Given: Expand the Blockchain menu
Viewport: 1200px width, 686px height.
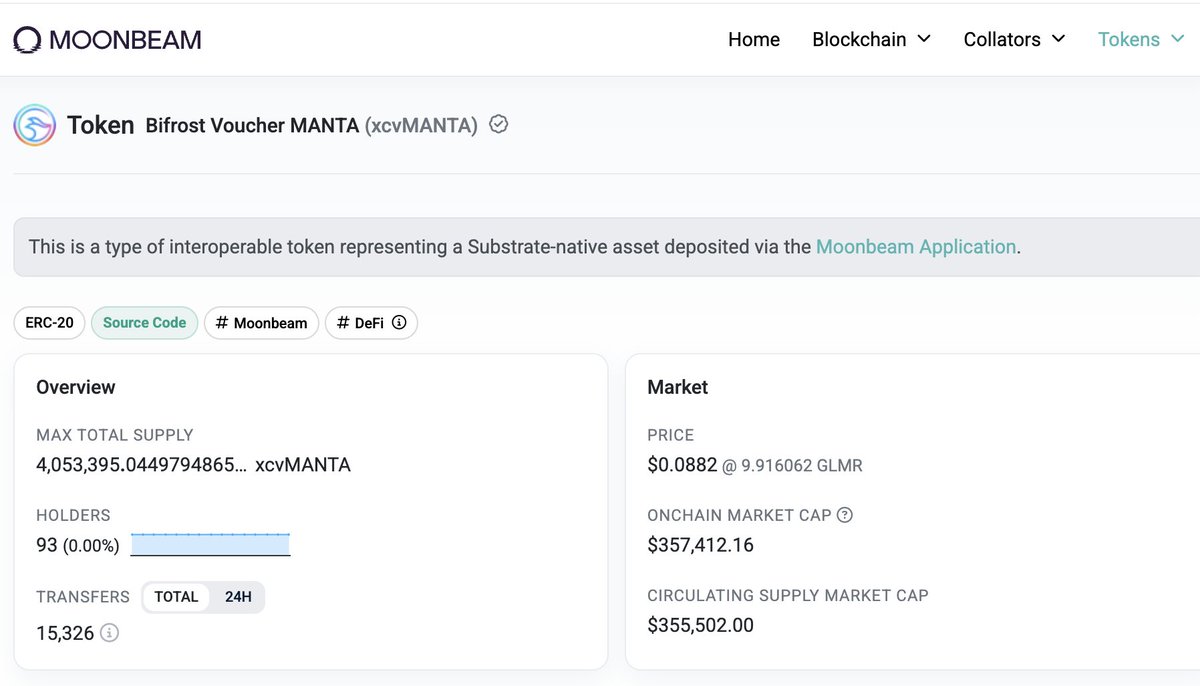Looking at the screenshot, I should 872,40.
